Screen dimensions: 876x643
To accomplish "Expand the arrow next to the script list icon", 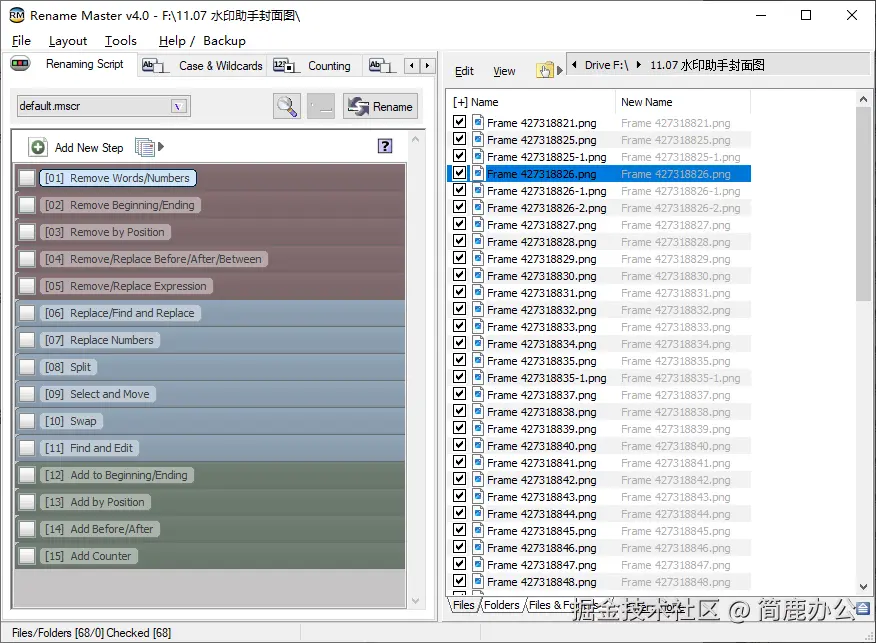I will 161,146.
